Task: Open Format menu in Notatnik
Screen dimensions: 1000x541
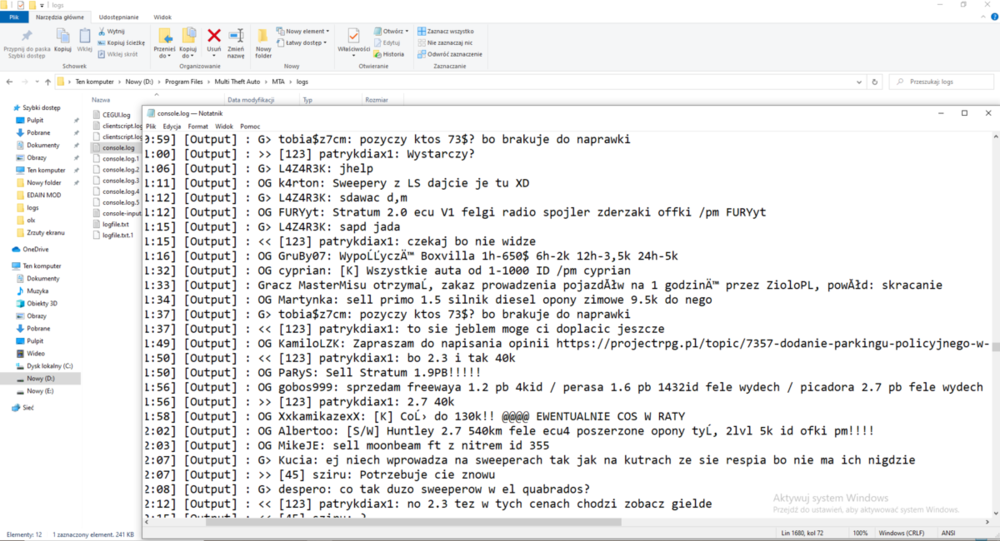Action: click(198, 126)
